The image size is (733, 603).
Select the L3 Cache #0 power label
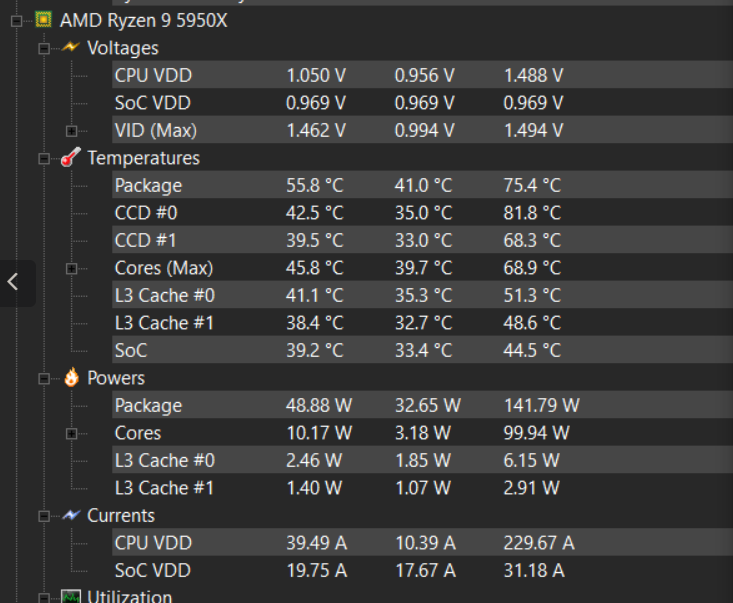pos(165,460)
